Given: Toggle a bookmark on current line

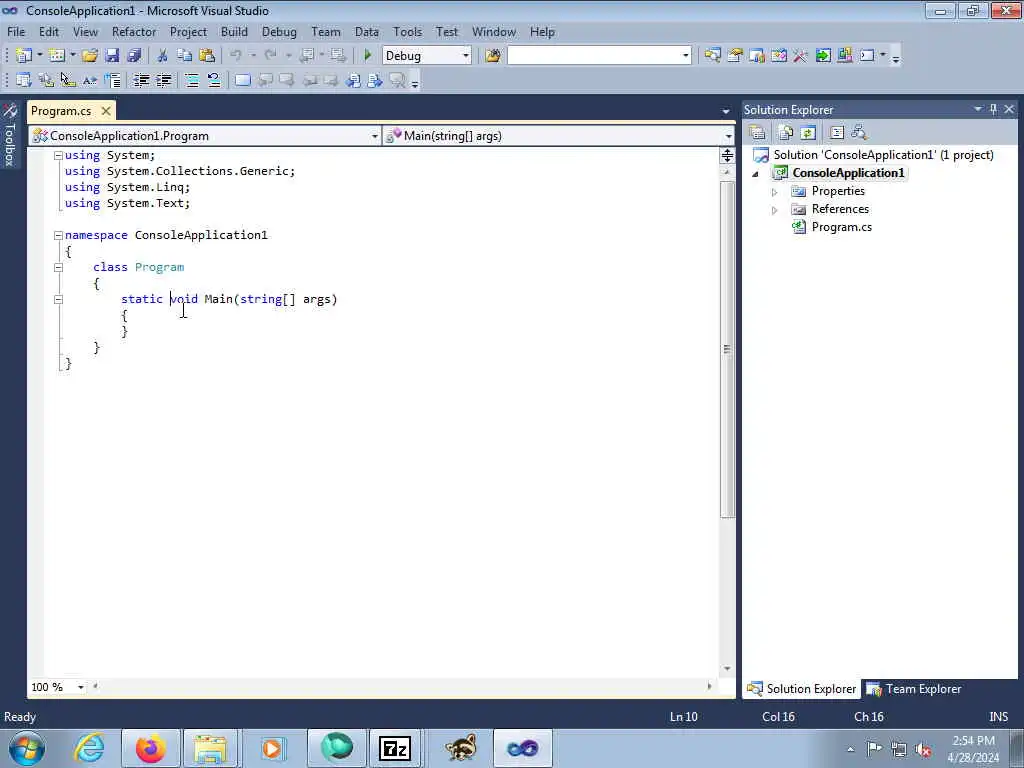Looking at the screenshot, I should click(242, 80).
